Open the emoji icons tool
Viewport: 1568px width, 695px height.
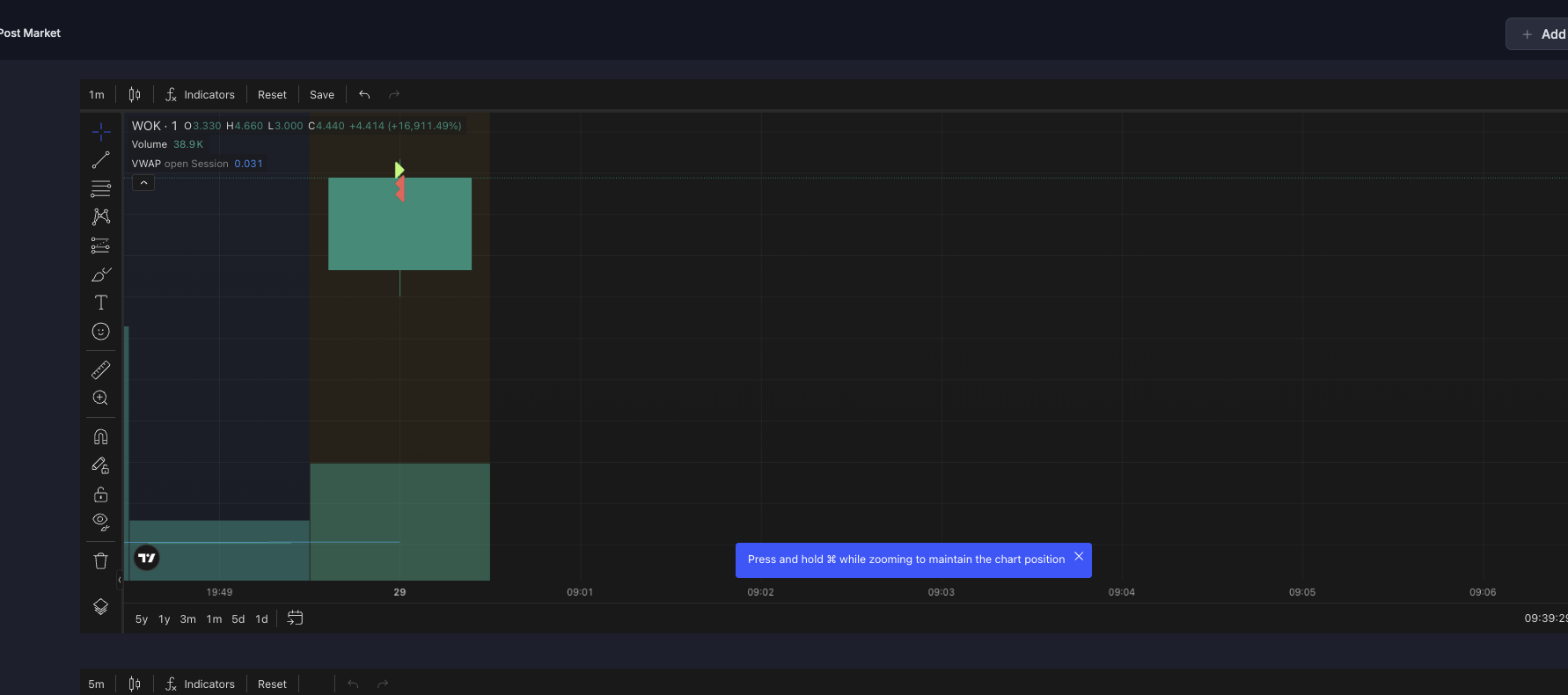[x=101, y=332]
